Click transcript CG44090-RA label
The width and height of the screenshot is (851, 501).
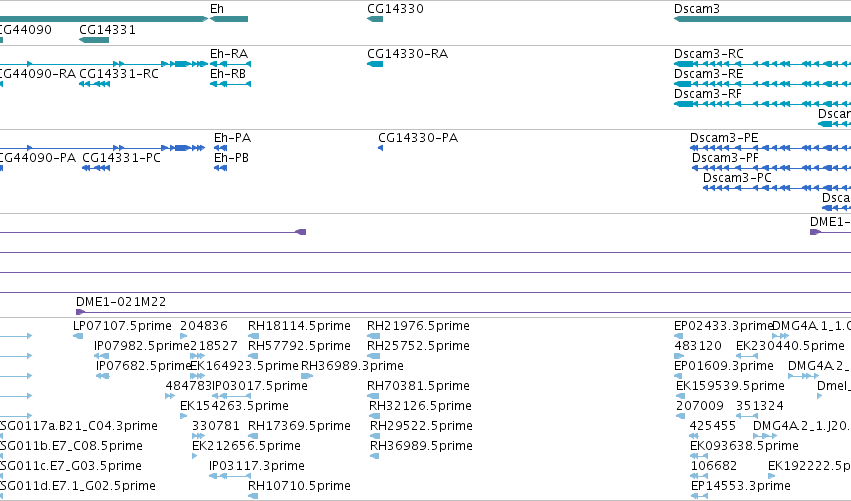coord(37,74)
